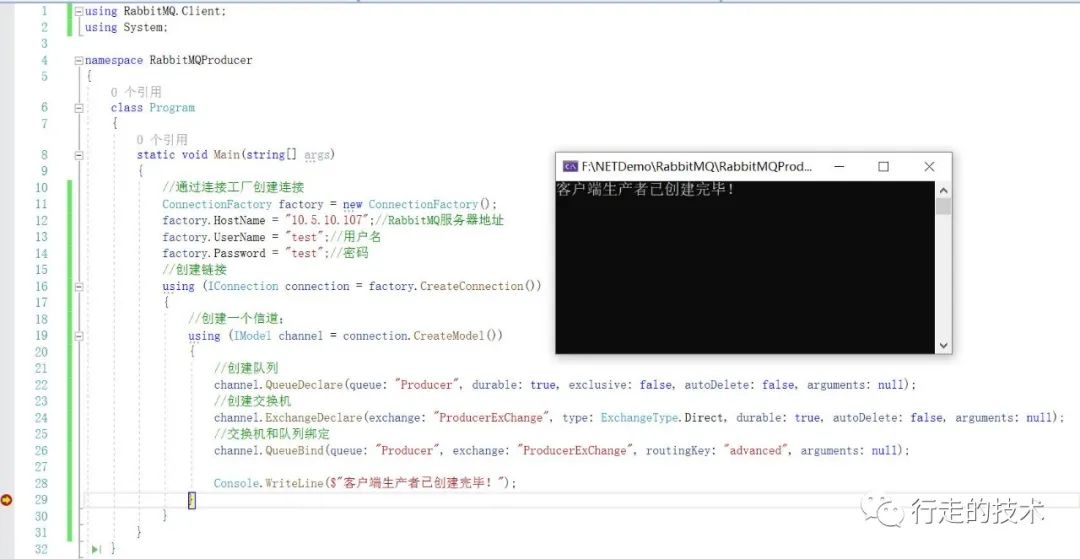Click the string "ProducerExChange" on line 24

tap(493, 417)
